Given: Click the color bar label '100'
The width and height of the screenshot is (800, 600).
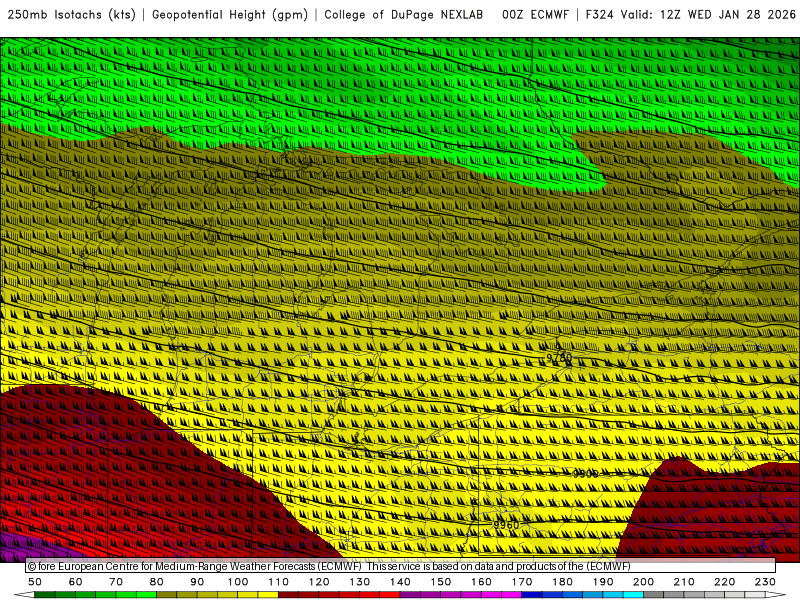Looking at the screenshot, I should pyautogui.click(x=238, y=582).
